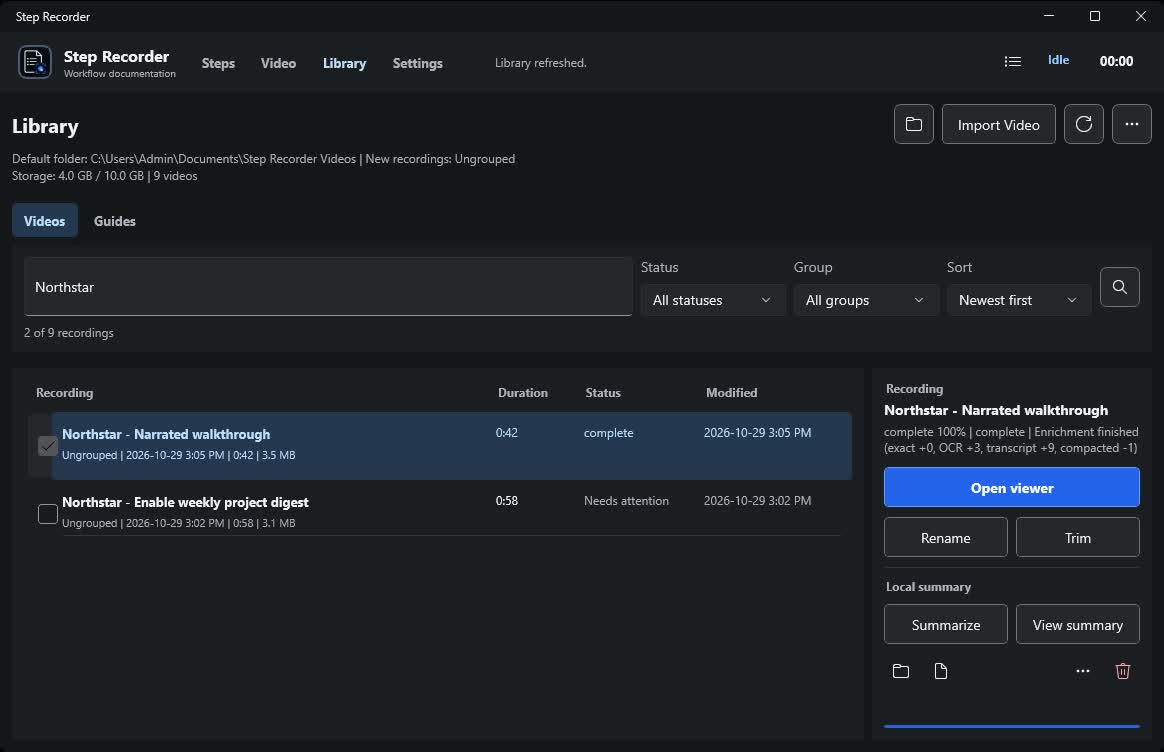Delete recording with the red trash icon
This screenshot has height=752, width=1164.
(1122, 671)
